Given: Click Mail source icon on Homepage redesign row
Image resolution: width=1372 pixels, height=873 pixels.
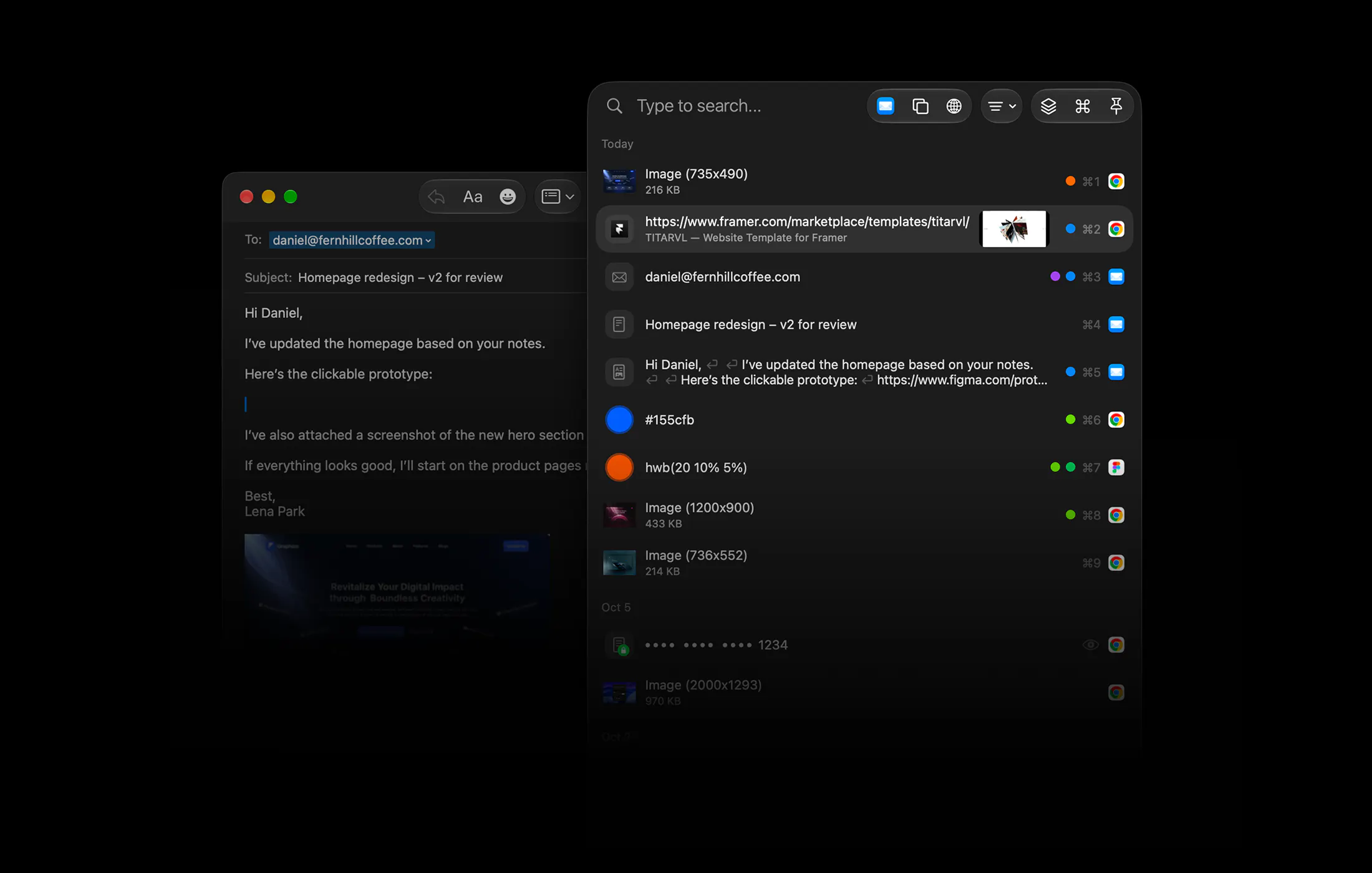Looking at the screenshot, I should 1116,324.
